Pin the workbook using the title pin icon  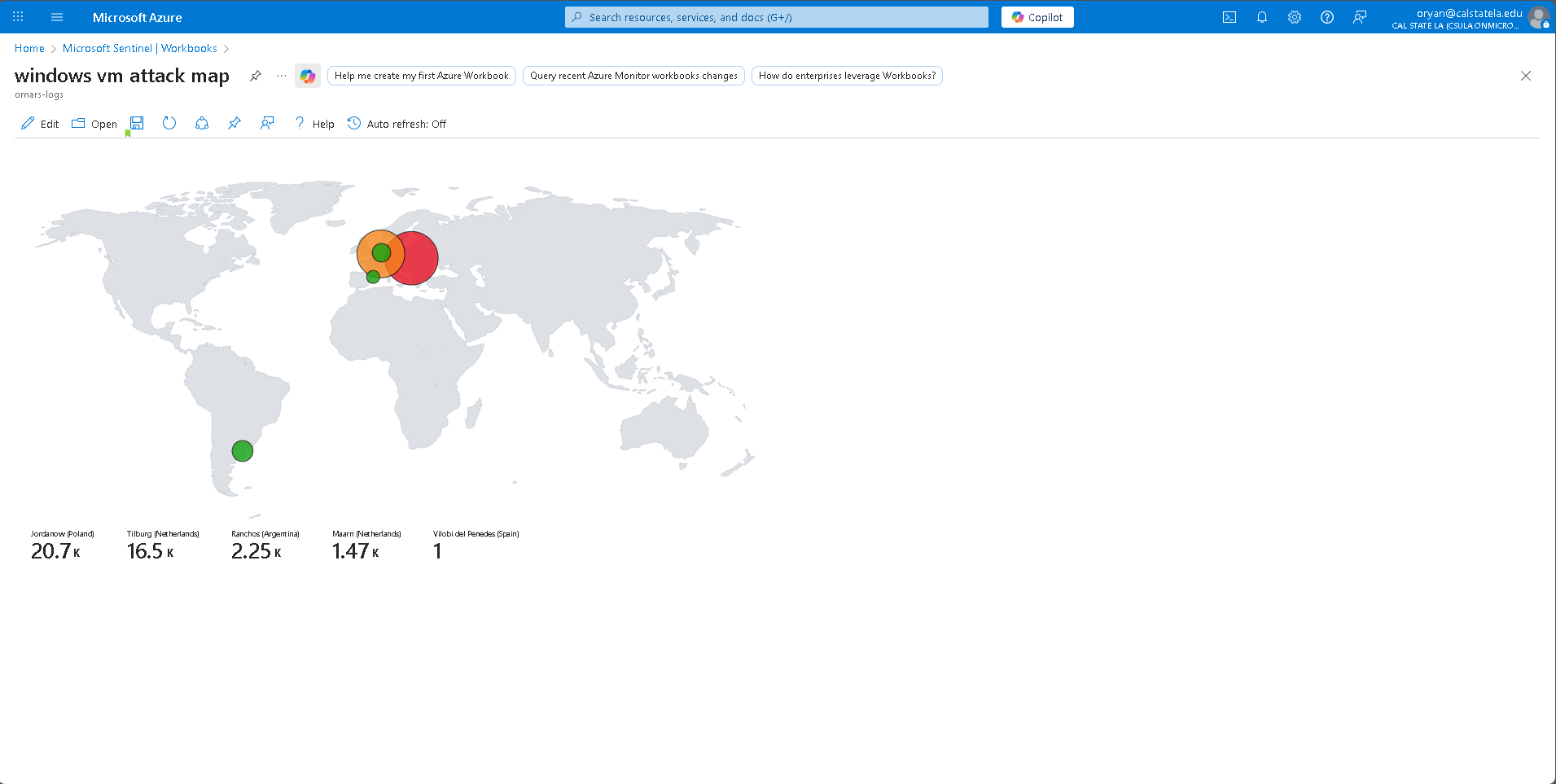(256, 76)
